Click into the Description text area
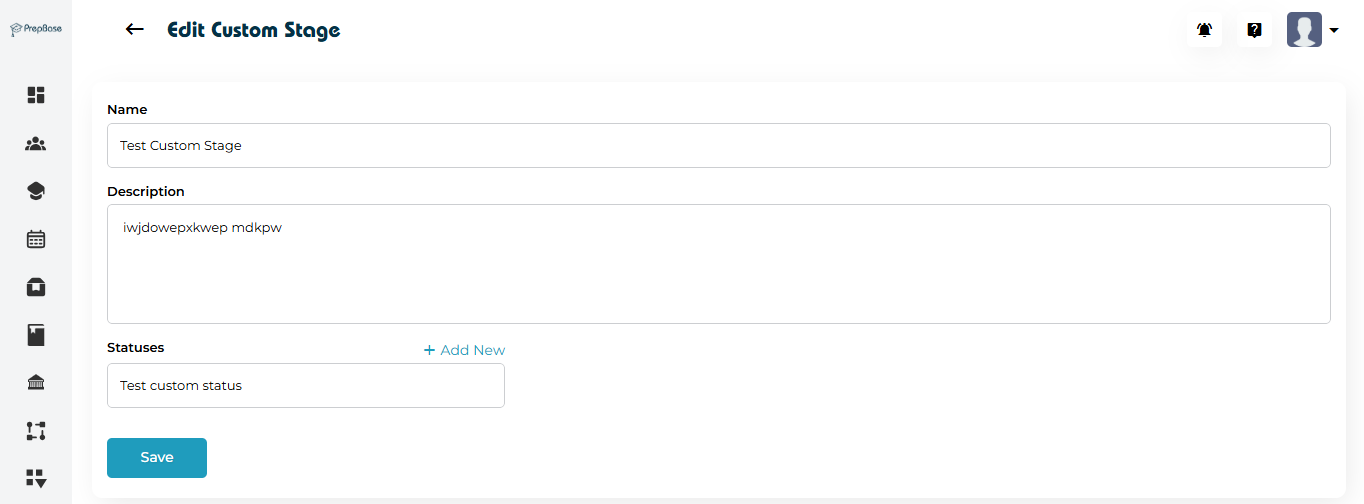The image size is (1364, 504). pos(718,264)
